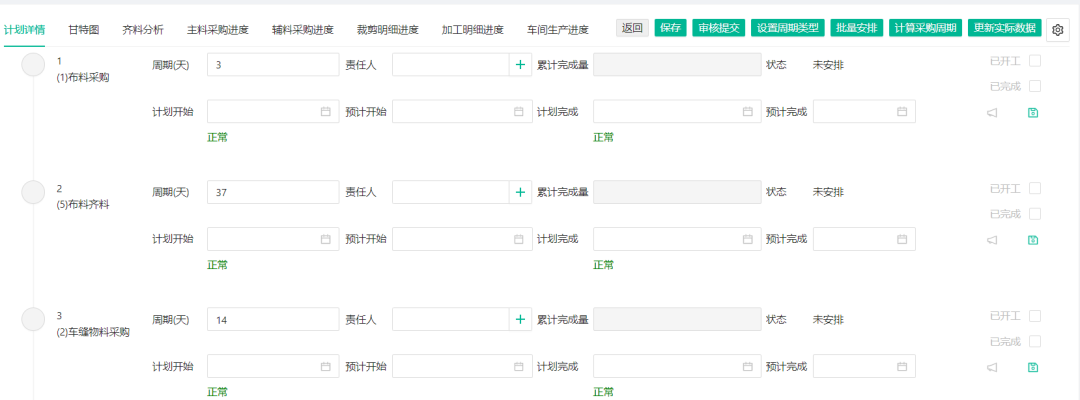
Task: Click green save icon in 布料齐料 row
Action: pos(1033,240)
